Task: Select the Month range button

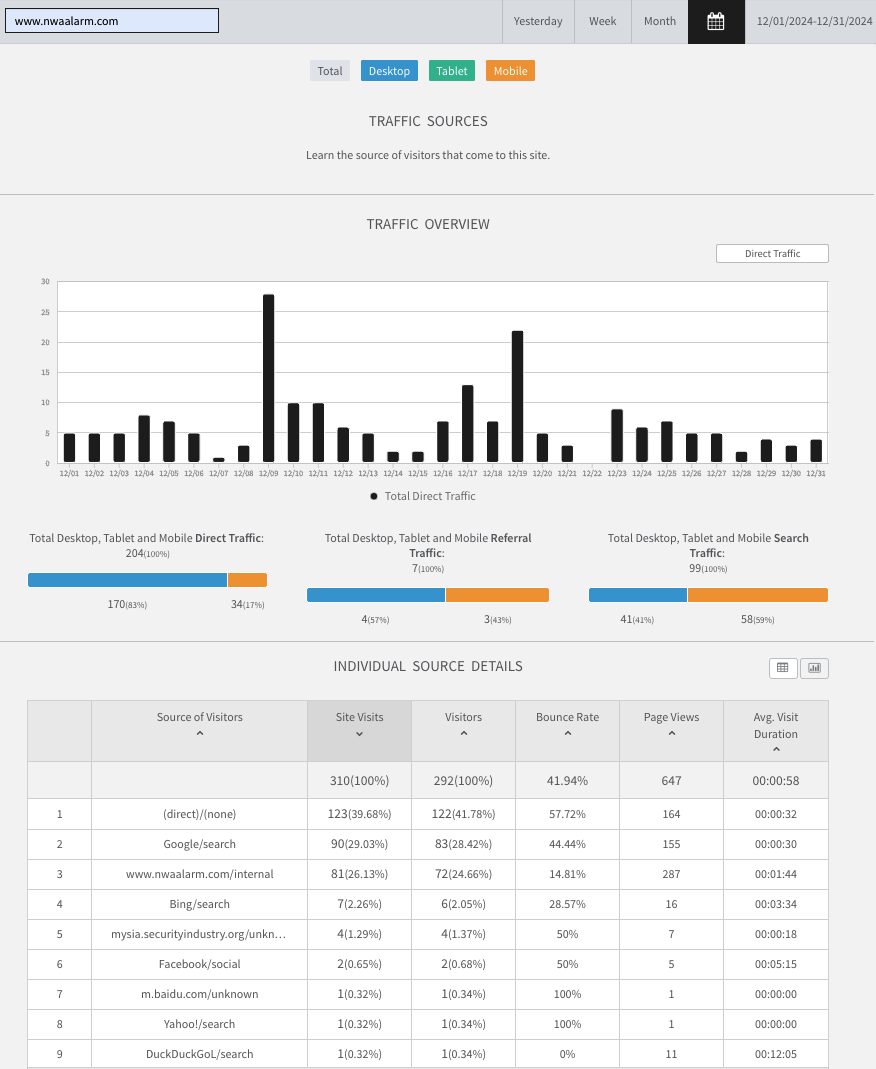Action: click(660, 21)
